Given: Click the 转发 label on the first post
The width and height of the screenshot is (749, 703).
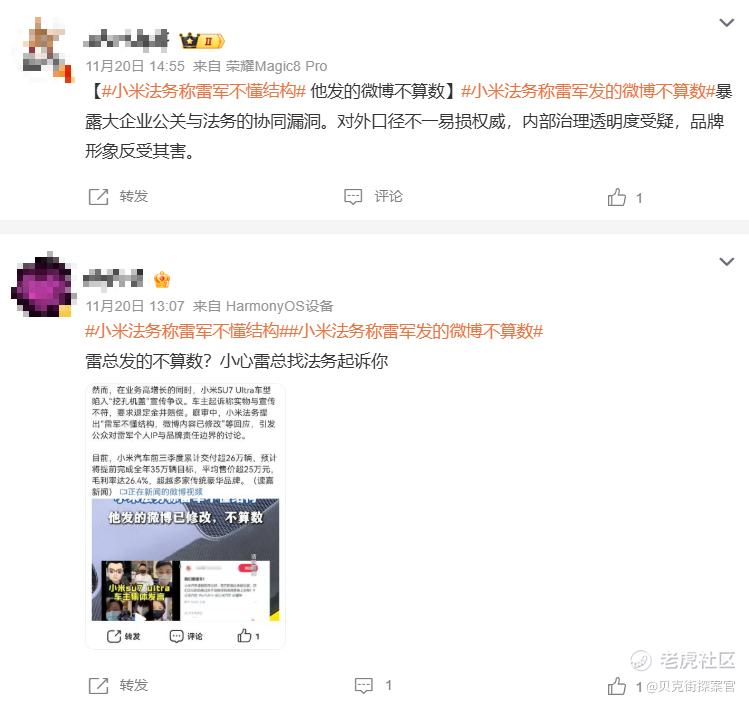Looking at the screenshot, I should [134, 196].
